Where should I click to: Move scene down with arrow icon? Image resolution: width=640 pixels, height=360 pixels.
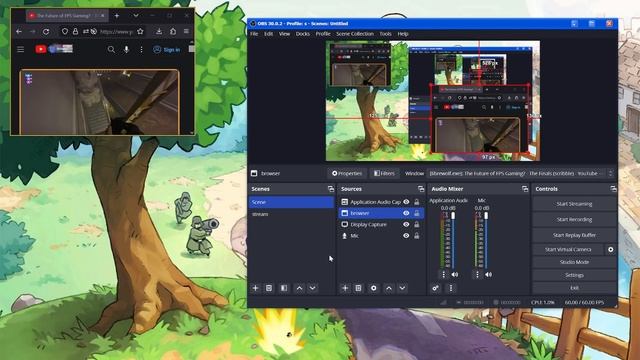click(x=313, y=288)
